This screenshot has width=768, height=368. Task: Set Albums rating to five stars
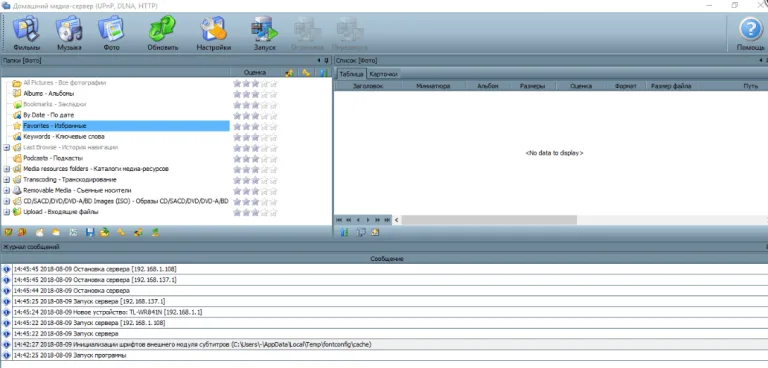[x=273, y=94]
